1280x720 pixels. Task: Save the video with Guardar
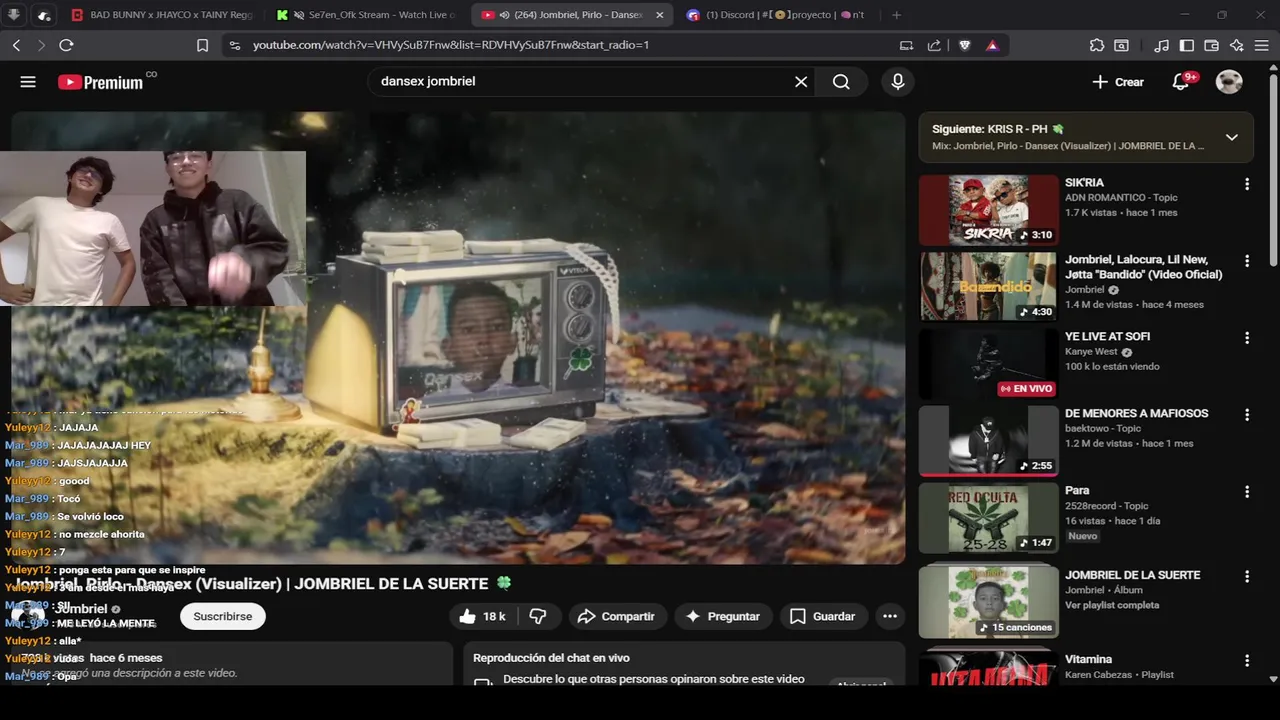(x=822, y=616)
